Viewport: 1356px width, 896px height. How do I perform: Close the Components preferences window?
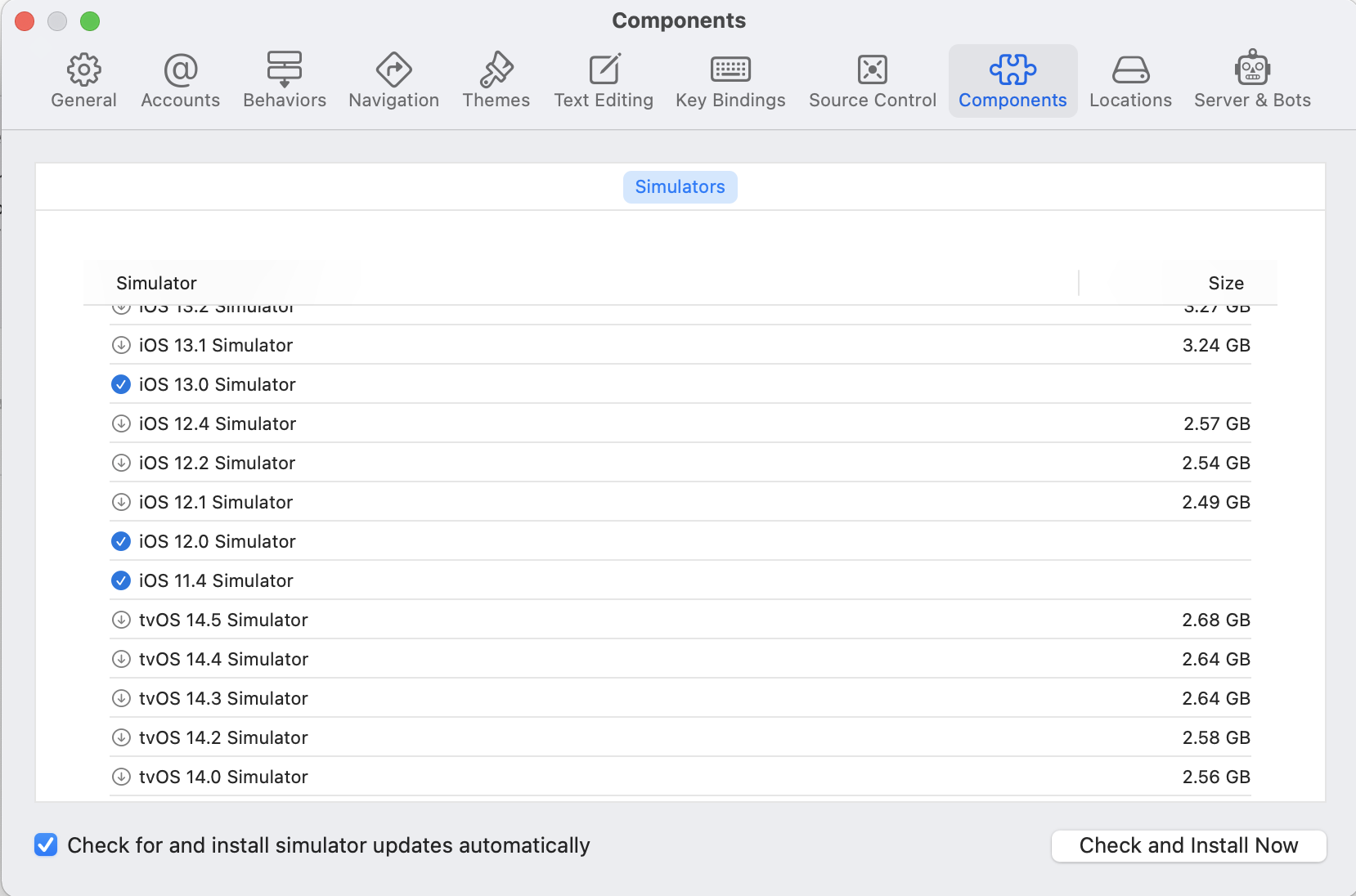coord(25,21)
